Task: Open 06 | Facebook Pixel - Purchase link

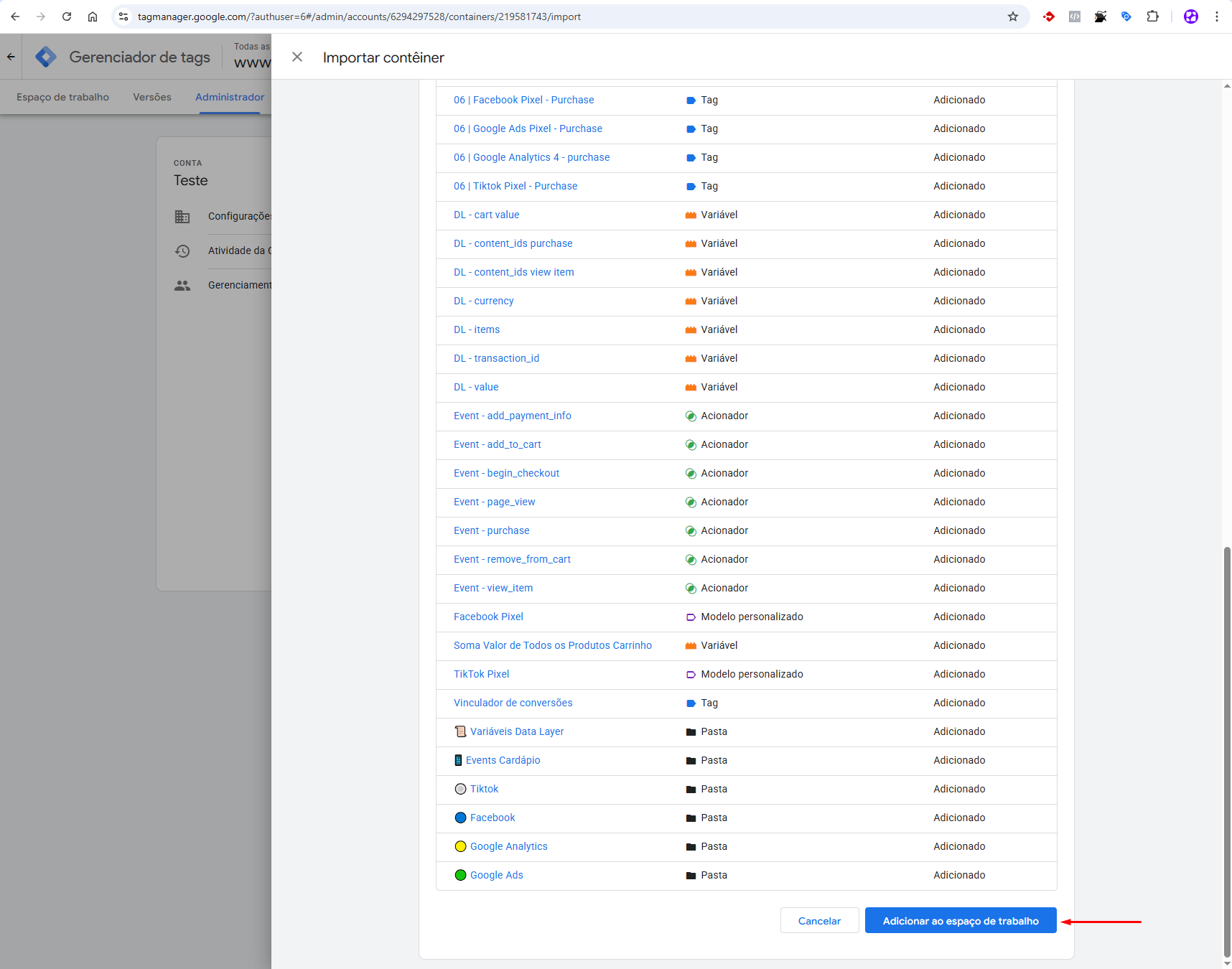Action: 523,100
